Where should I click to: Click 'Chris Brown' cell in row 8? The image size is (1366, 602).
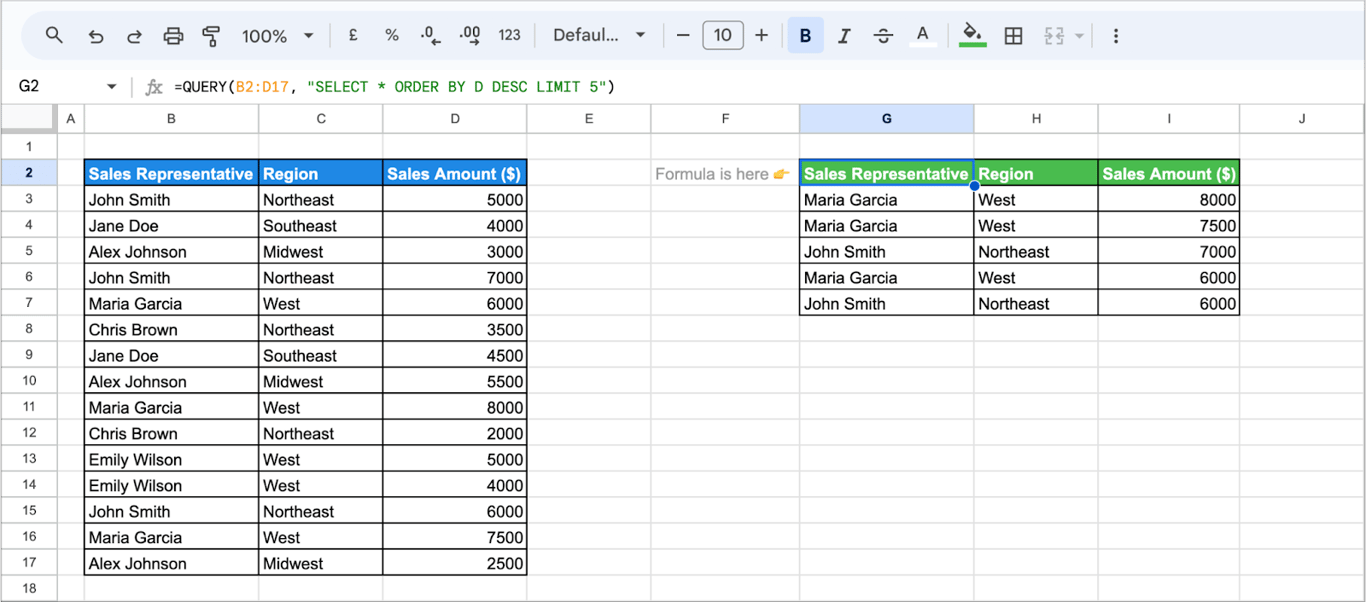(171, 329)
